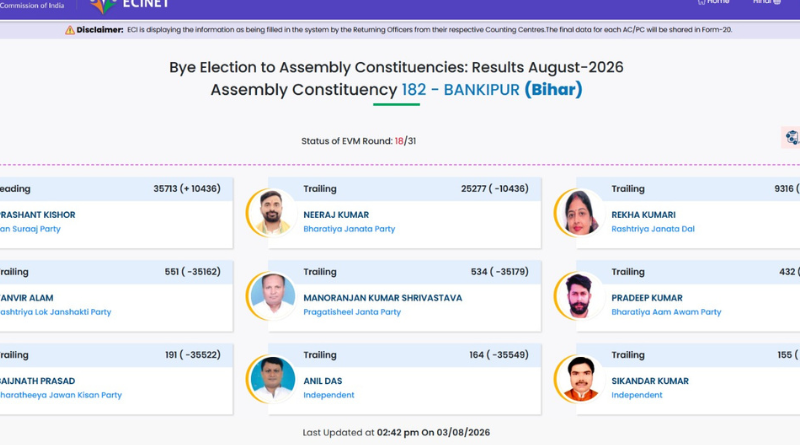Open the round-wise chart icon at right edge

coord(791,137)
